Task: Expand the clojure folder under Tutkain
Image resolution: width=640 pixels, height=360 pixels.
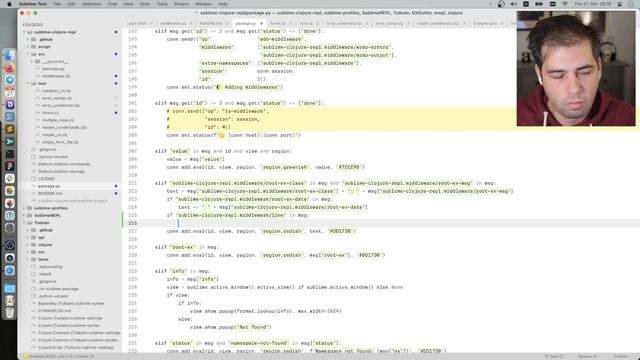Action: pos(28,244)
